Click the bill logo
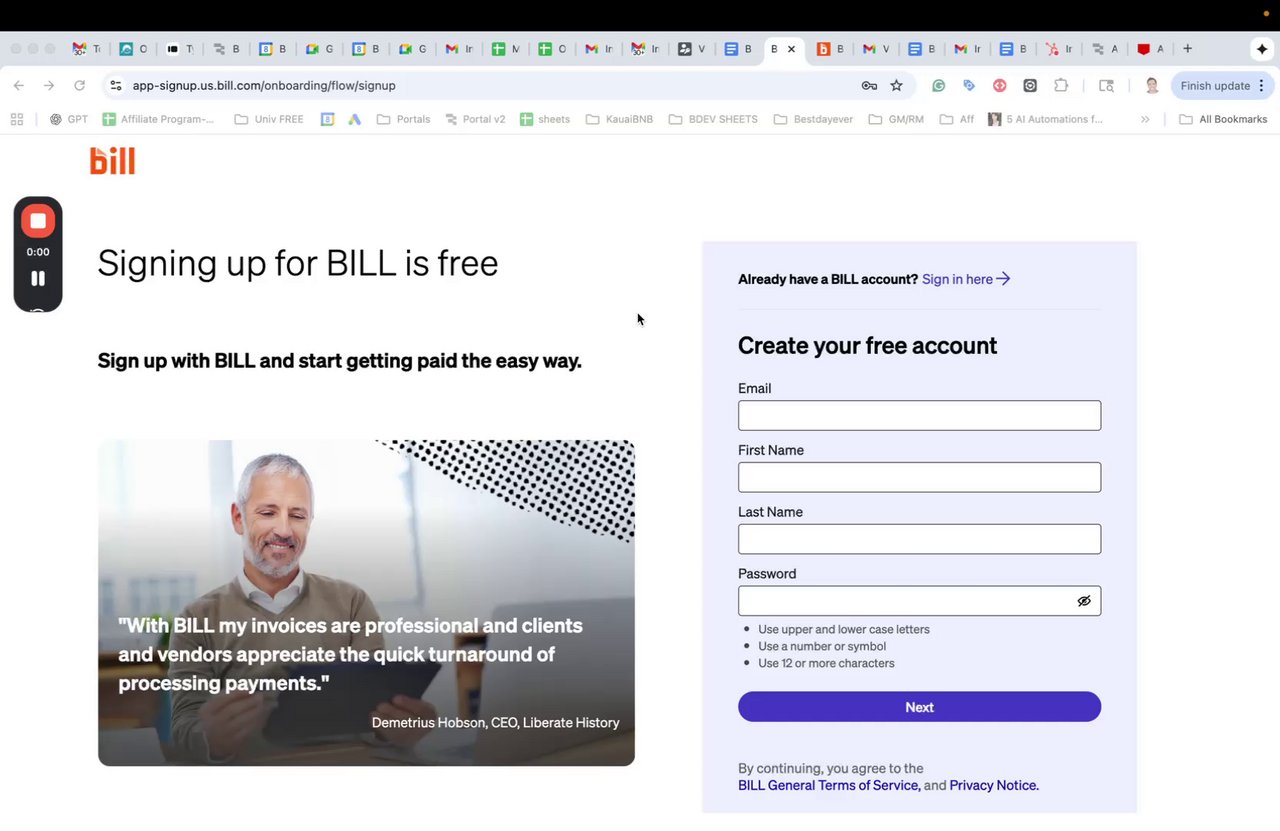1280x831 pixels. coord(112,160)
